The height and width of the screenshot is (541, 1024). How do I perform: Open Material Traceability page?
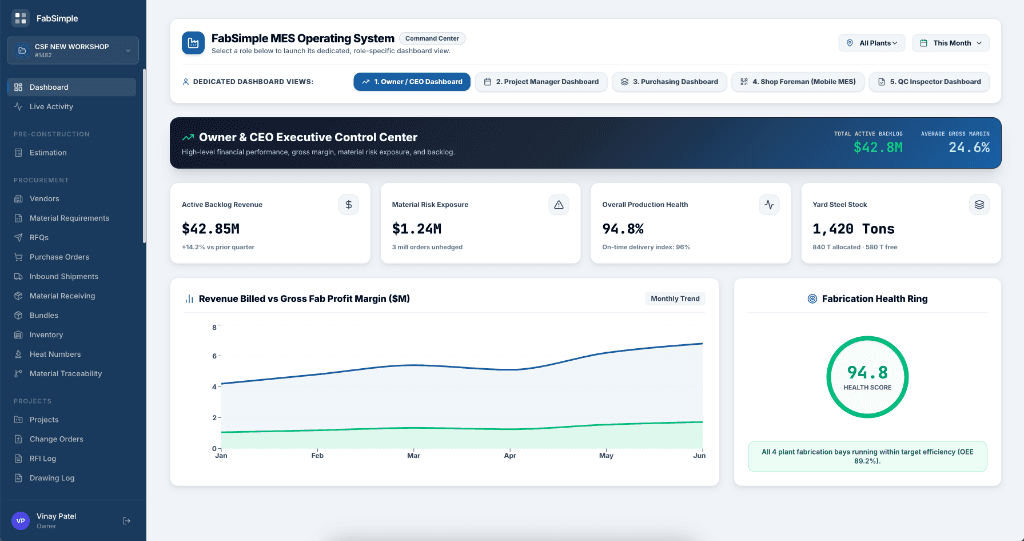point(72,374)
